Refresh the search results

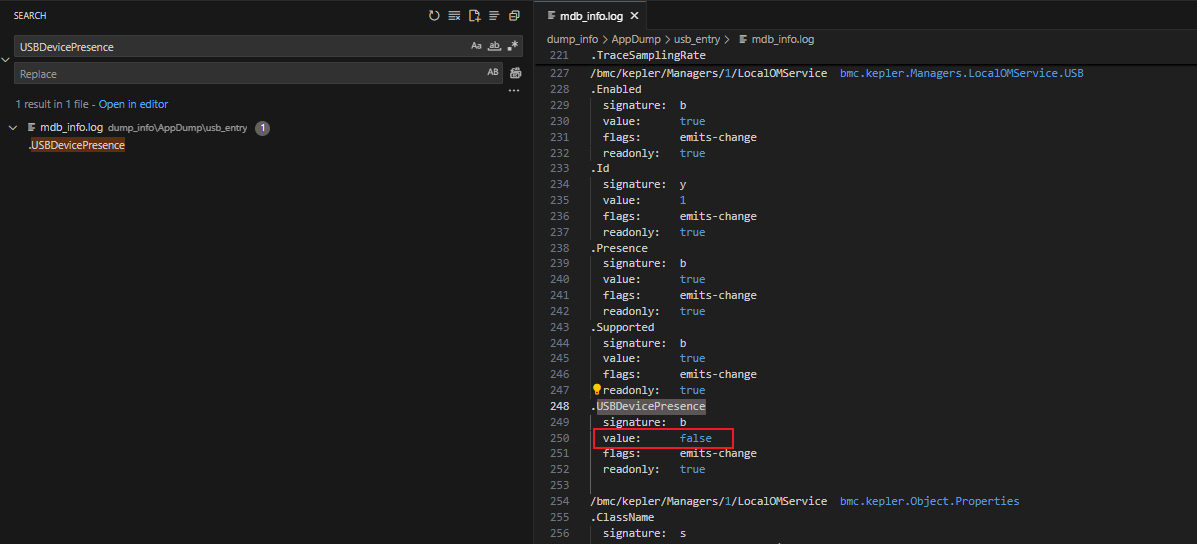tap(434, 16)
